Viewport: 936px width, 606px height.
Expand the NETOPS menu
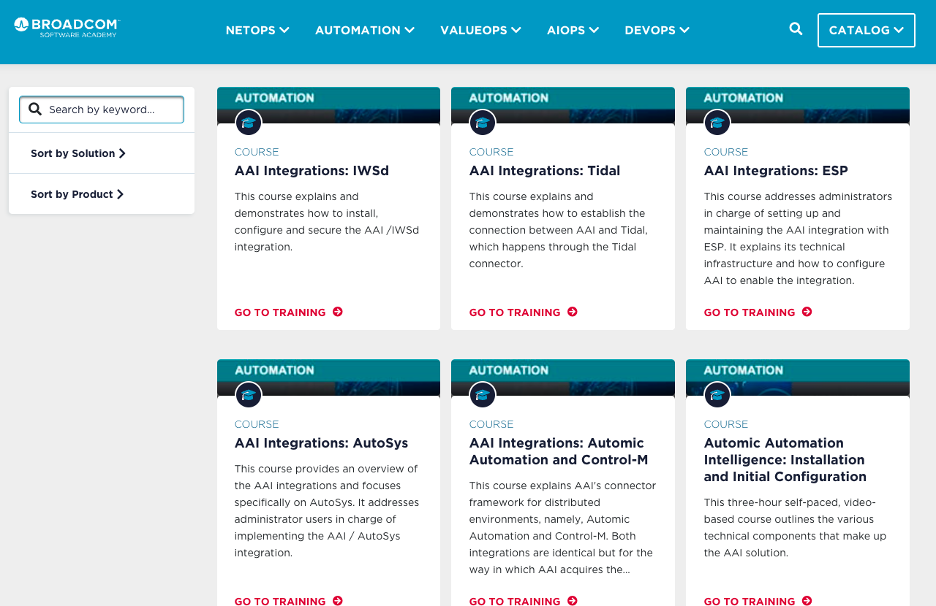click(x=257, y=30)
